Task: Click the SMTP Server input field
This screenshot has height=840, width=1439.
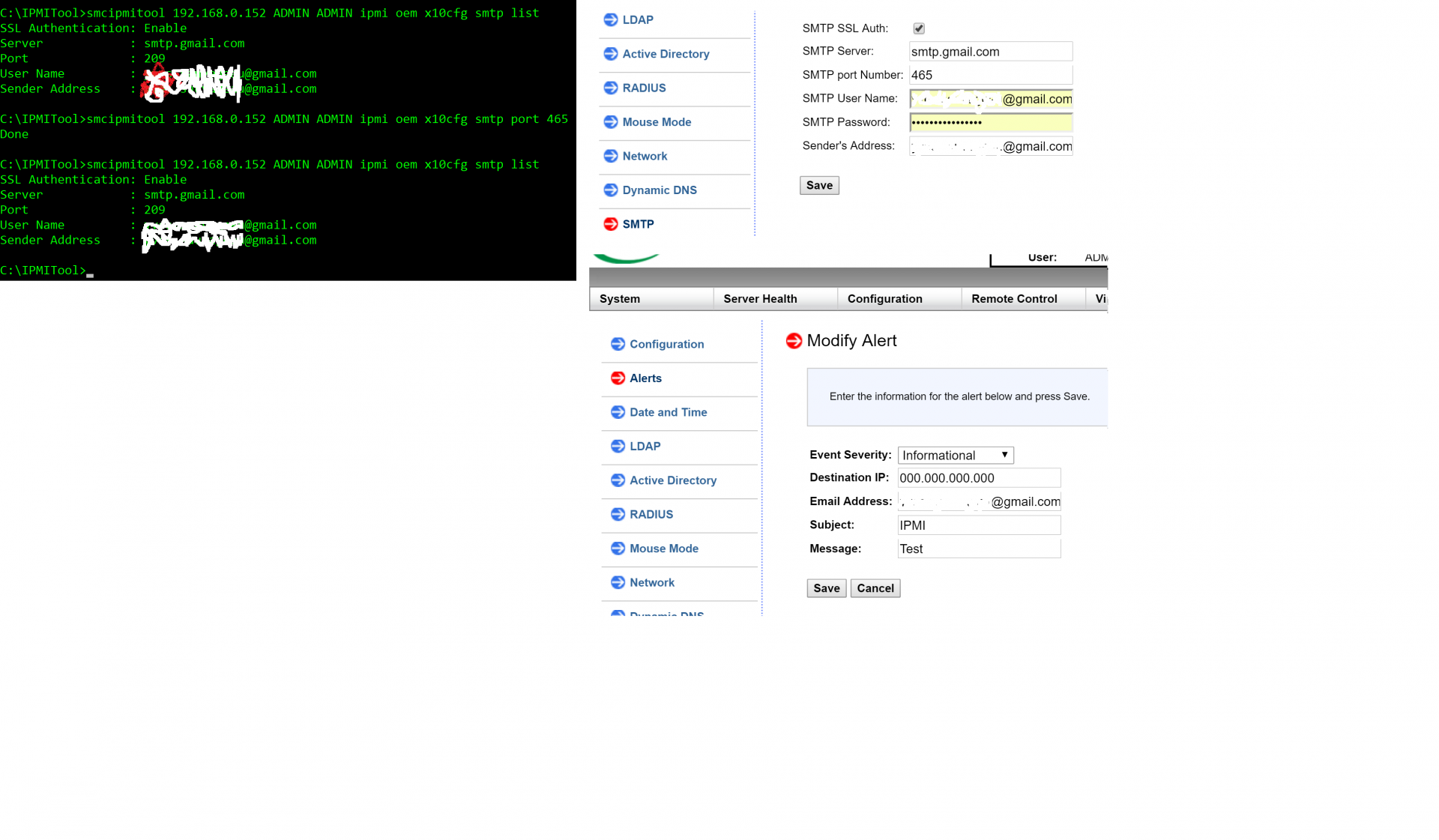Action: pyautogui.click(x=991, y=52)
